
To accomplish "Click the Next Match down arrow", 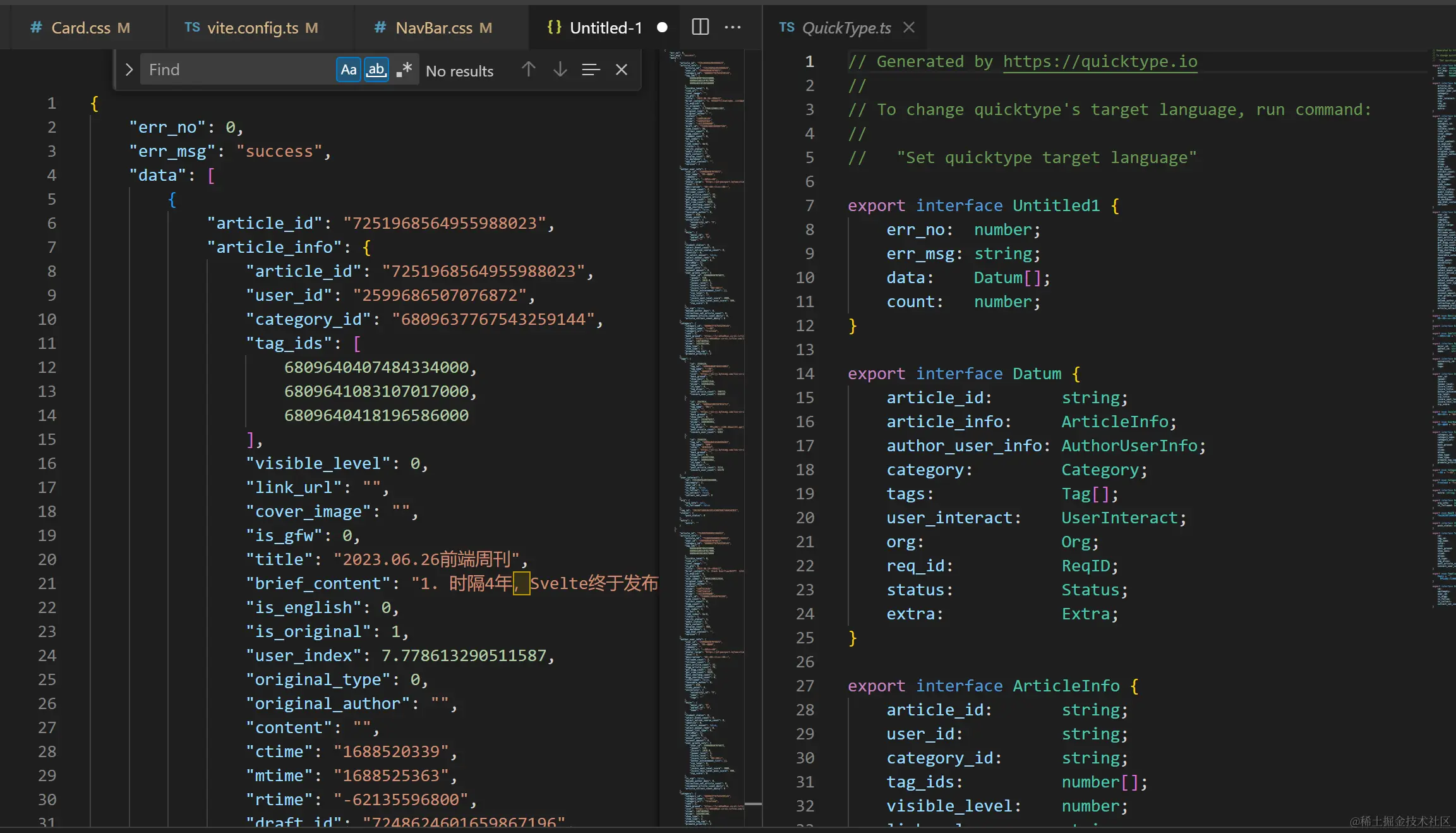I will coord(560,70).
